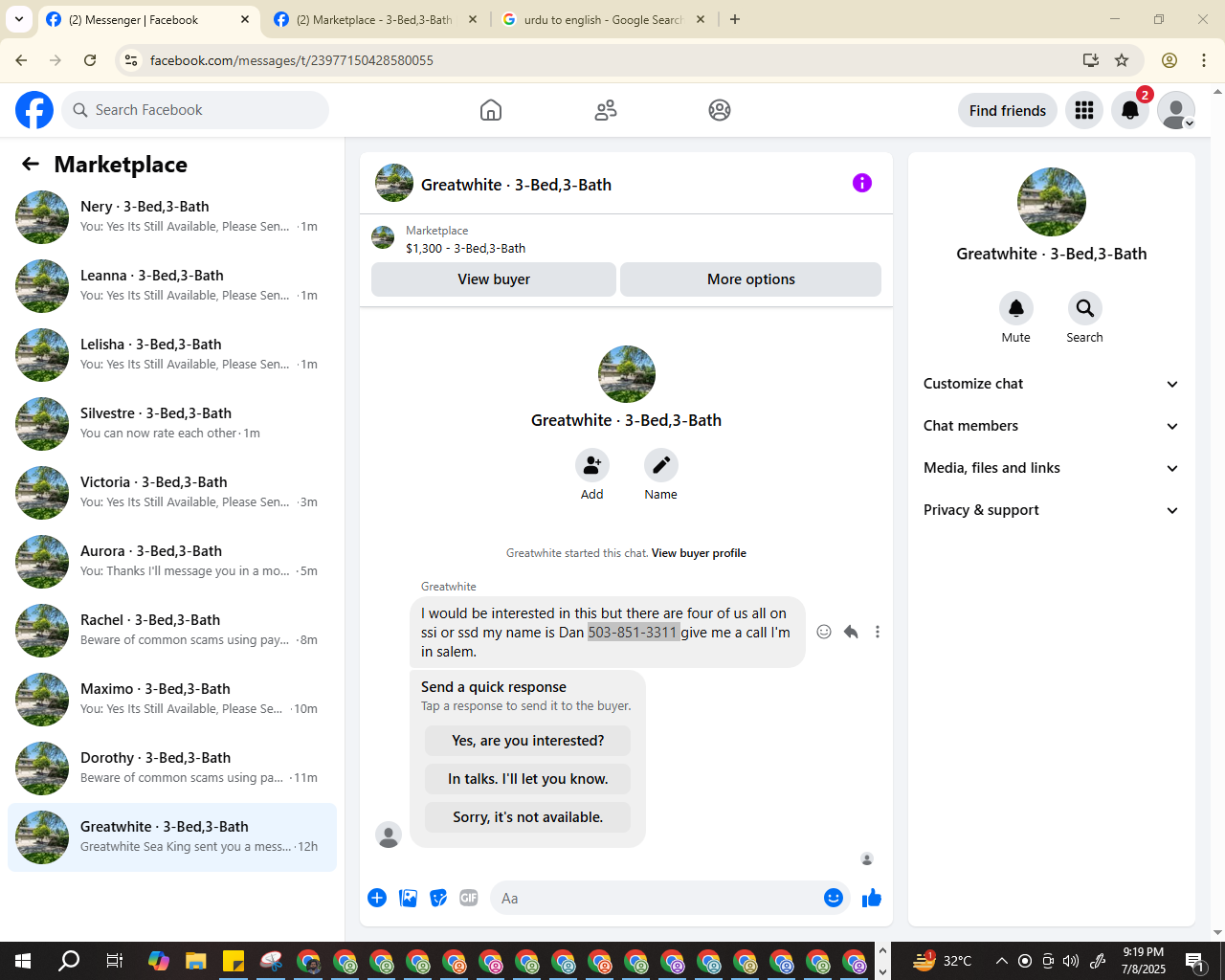Open Leanna 3-Bed,3-Bath conversation
The width and height of the screenshot is (1225, 980).
pos(172,286)
